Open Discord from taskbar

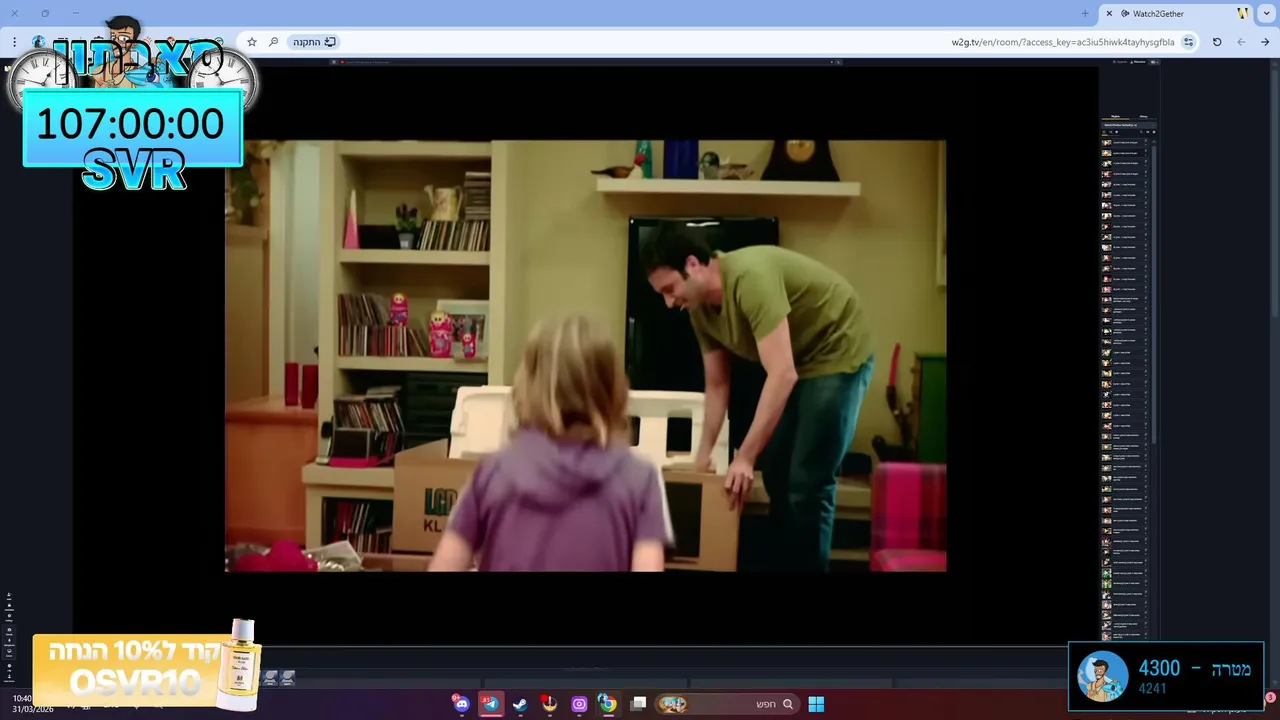[x=461, y=704]
